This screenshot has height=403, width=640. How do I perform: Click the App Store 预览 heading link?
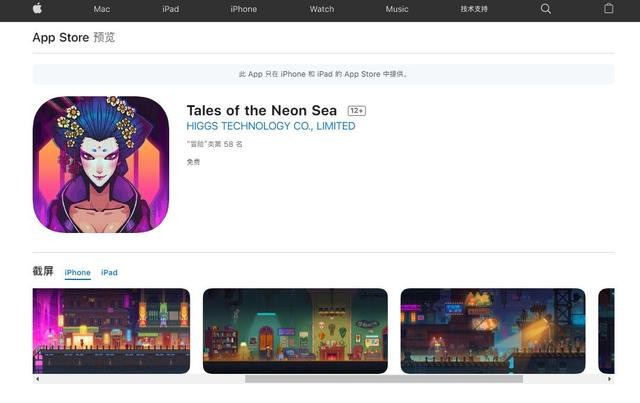[73, 38]
